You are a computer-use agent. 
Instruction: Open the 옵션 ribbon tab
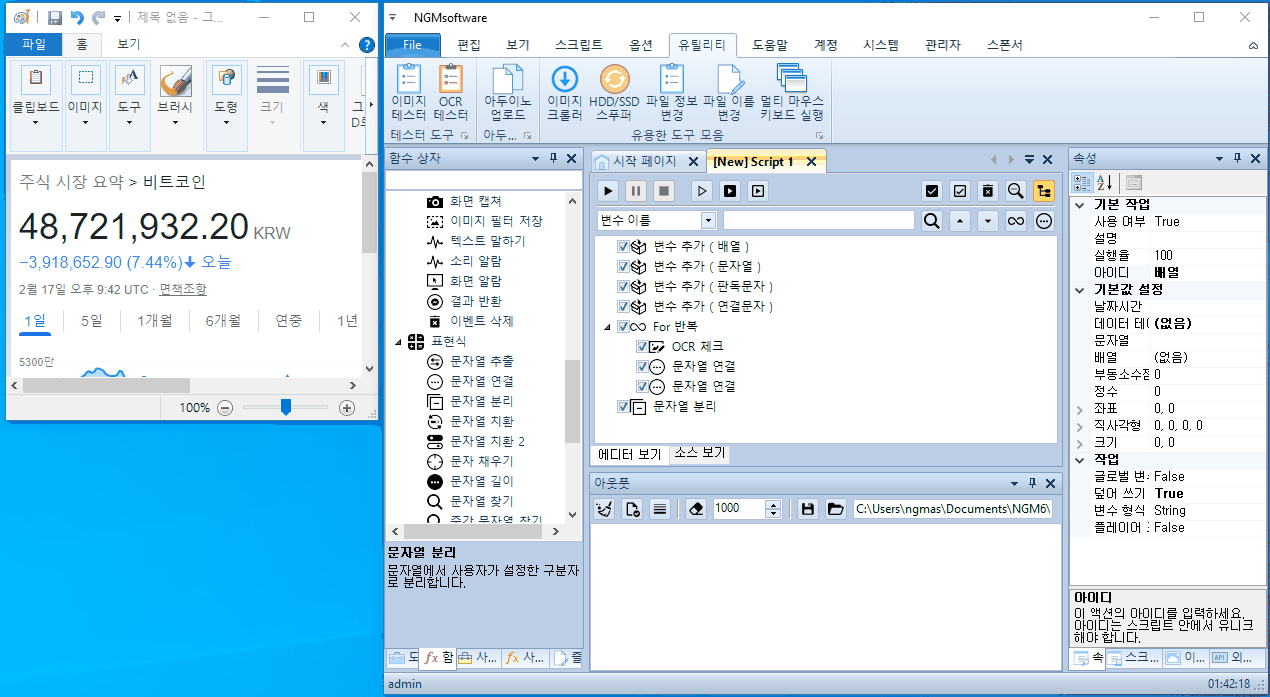pyautogui.click(x=641, y=45)
